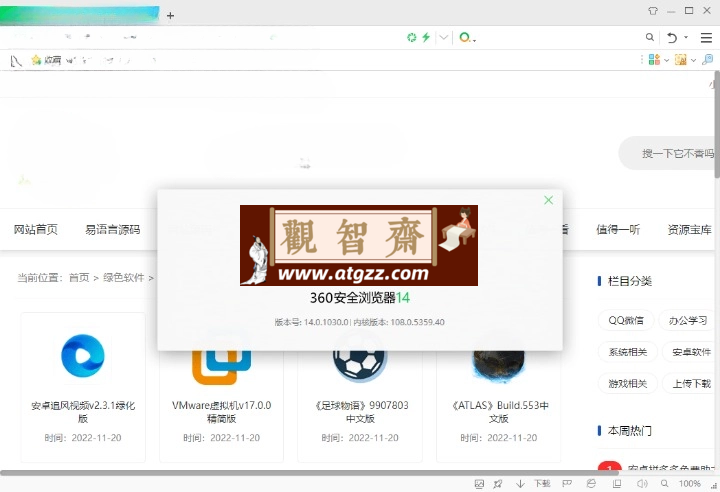Click the 本周热门 sidebar heading
Viewport: 720px width, 492px height.
pyautogui.click(x=630, y=430)
